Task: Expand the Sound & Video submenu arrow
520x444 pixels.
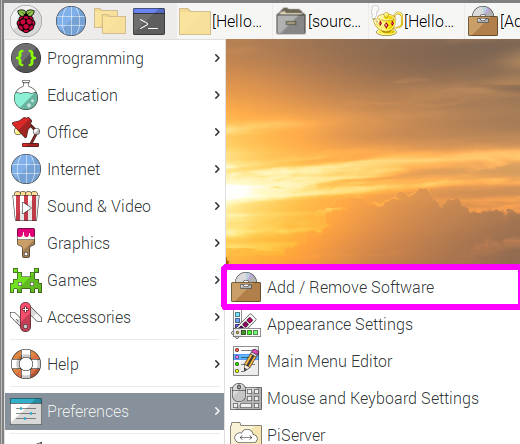Action: (217, 206)
